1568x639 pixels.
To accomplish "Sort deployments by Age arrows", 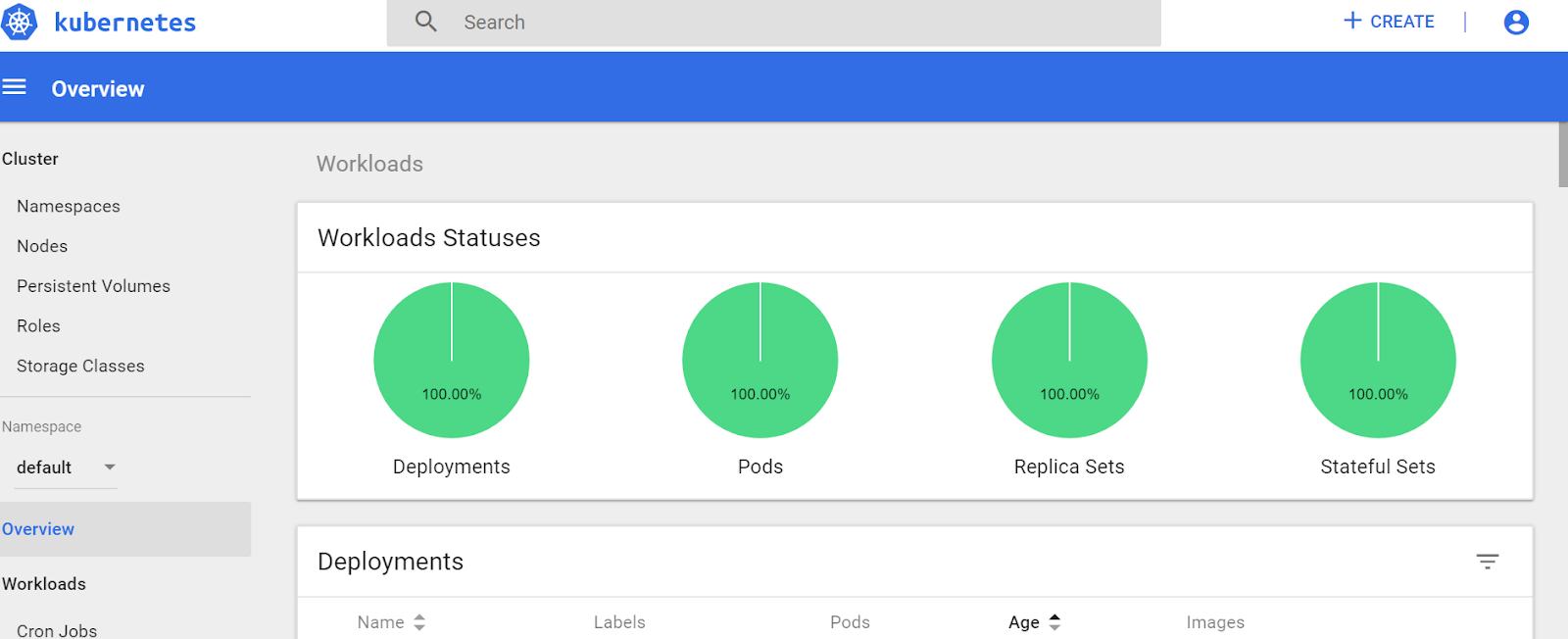I will pyautogui.click(x=1054, y=622).
